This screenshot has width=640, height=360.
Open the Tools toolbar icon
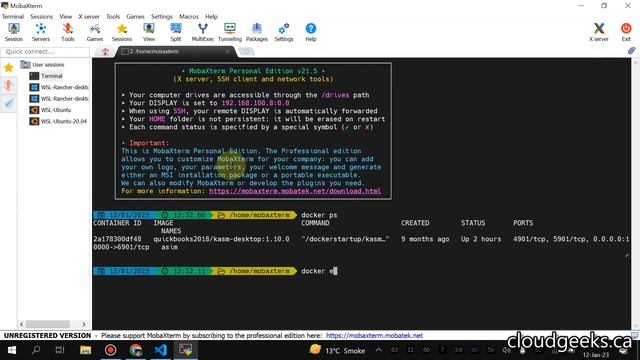point(68,32)
